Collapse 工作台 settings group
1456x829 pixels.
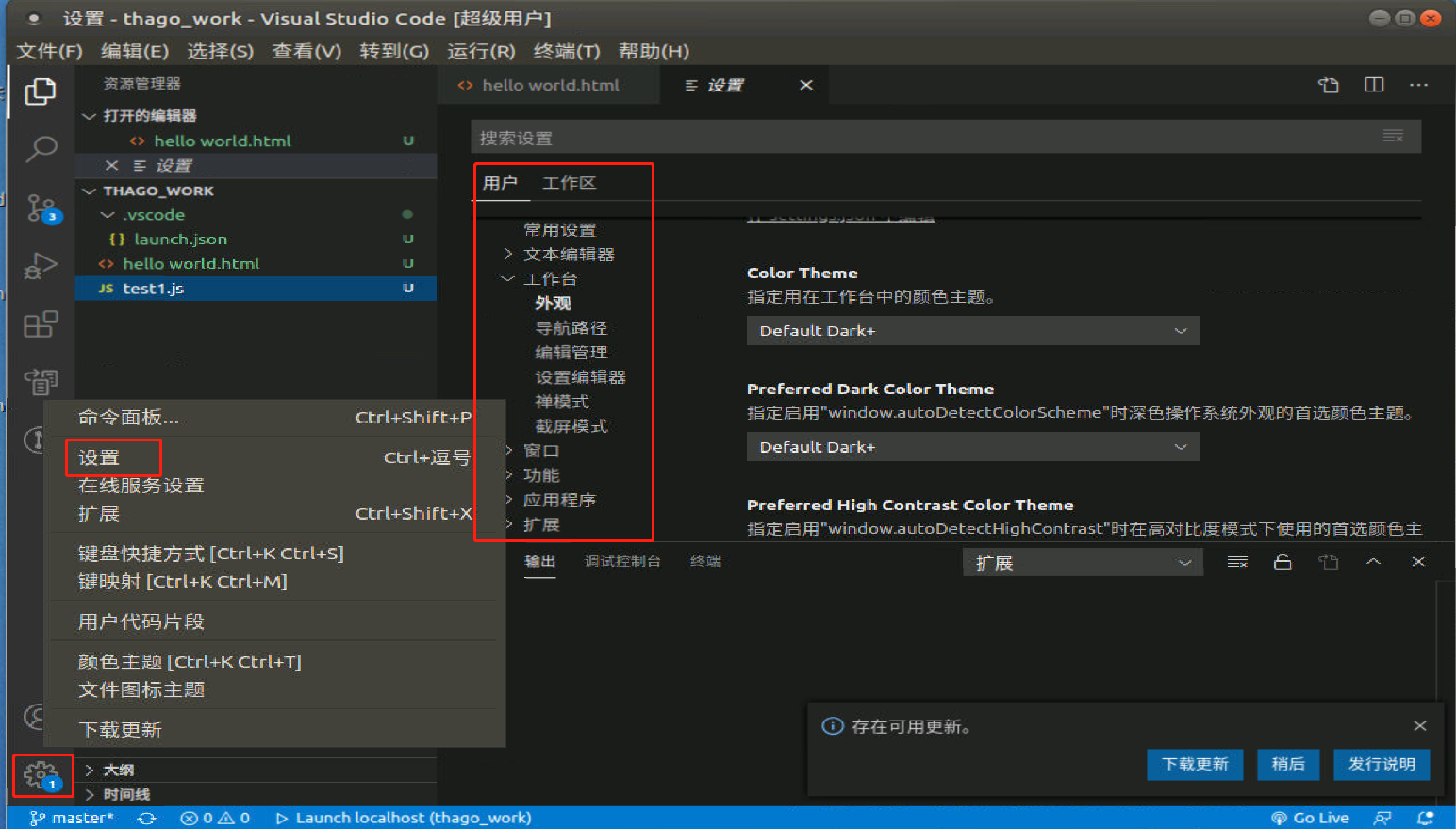point(507,278)
